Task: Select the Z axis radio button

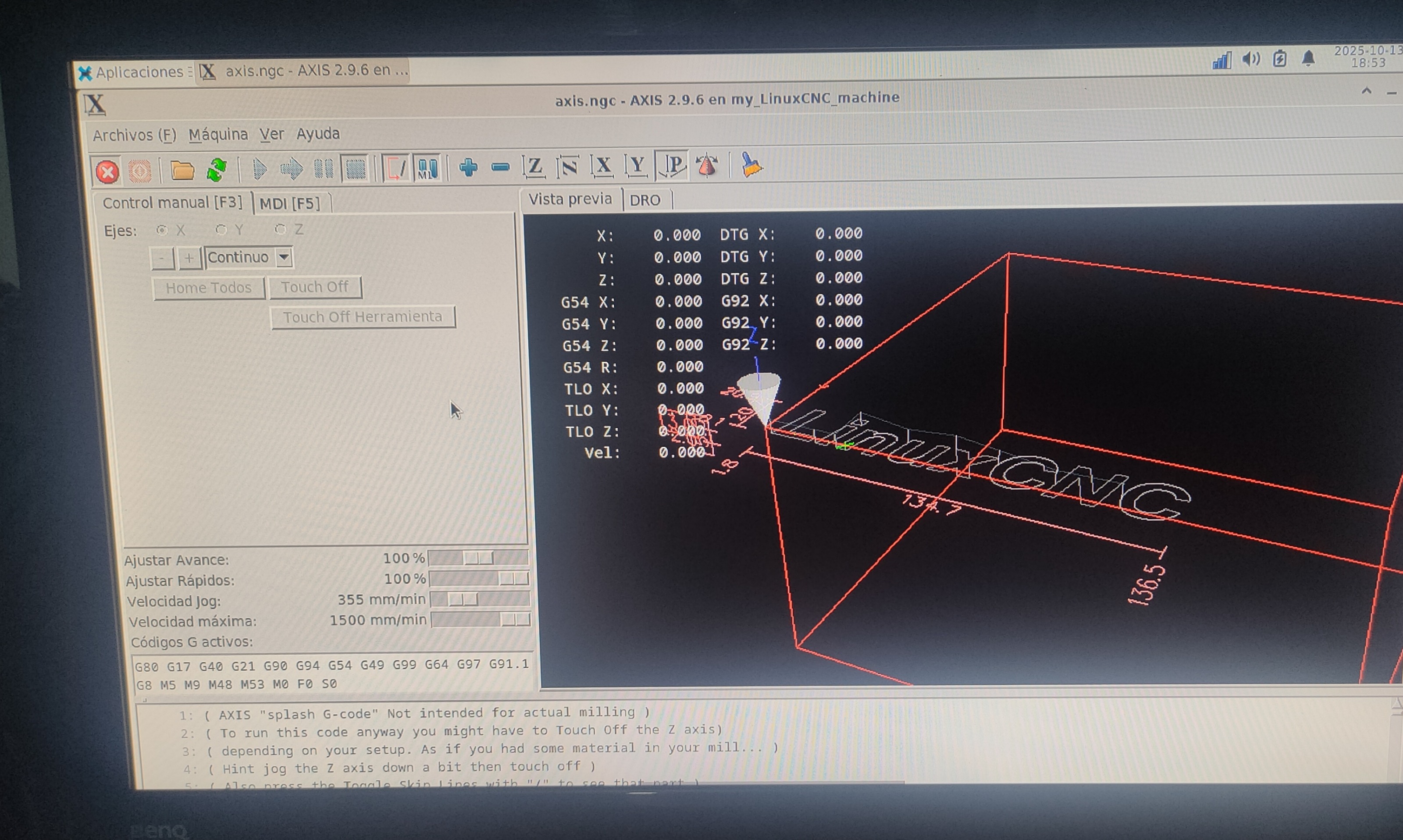Action: (x=281, y=229)
